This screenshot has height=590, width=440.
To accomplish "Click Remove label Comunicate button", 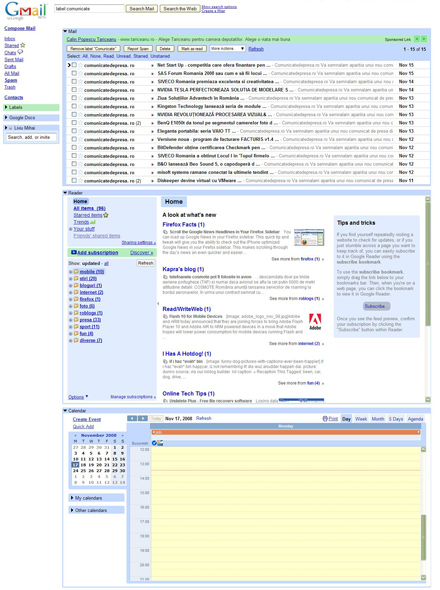I will pos(94,49).
